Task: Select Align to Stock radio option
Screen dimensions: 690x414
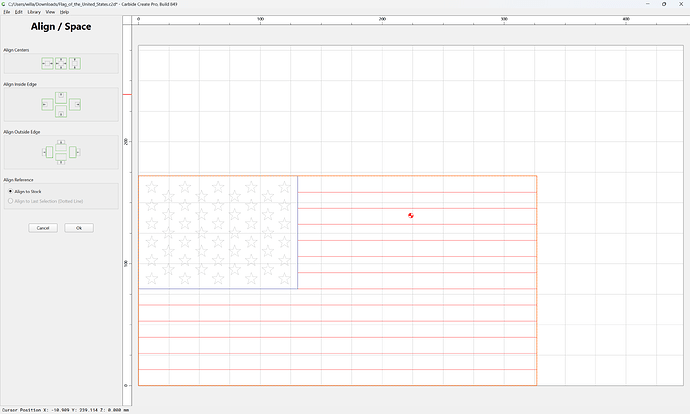Action: [x=25, y=191]
